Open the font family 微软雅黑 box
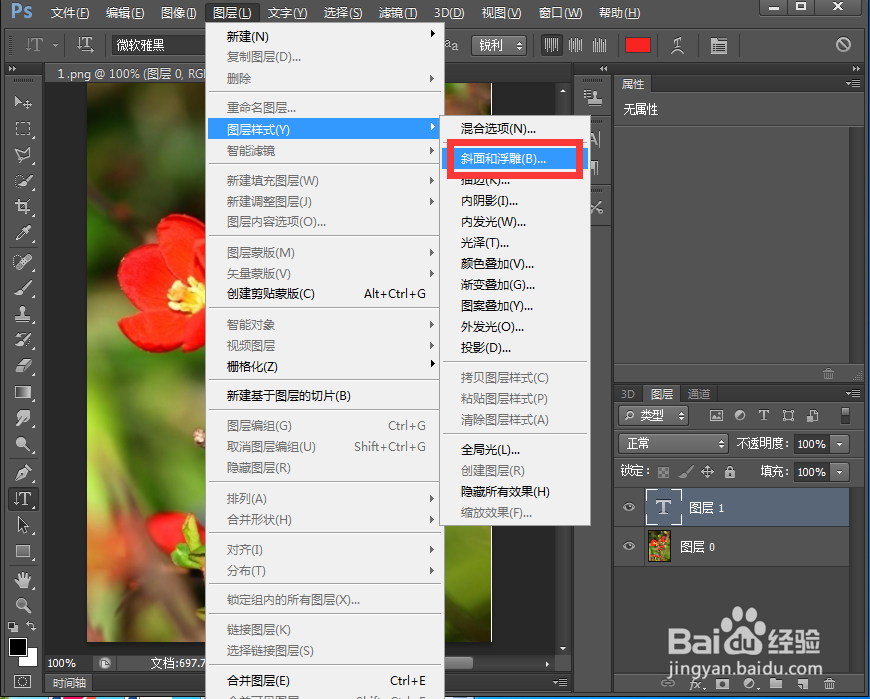 (x=159, y=45)
